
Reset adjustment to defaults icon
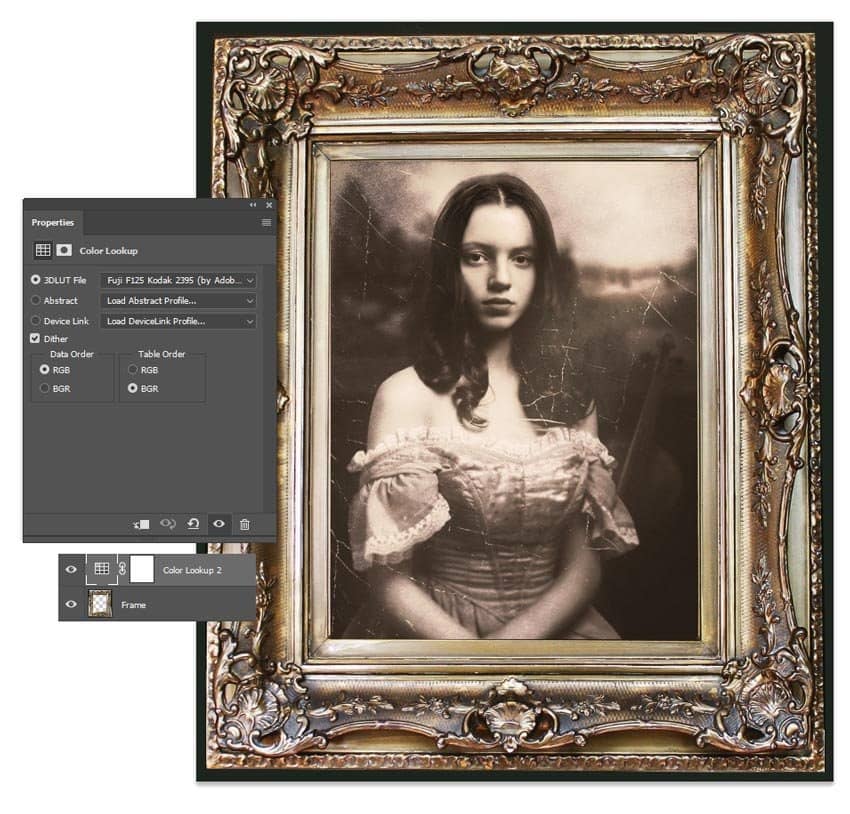[193, 523]
